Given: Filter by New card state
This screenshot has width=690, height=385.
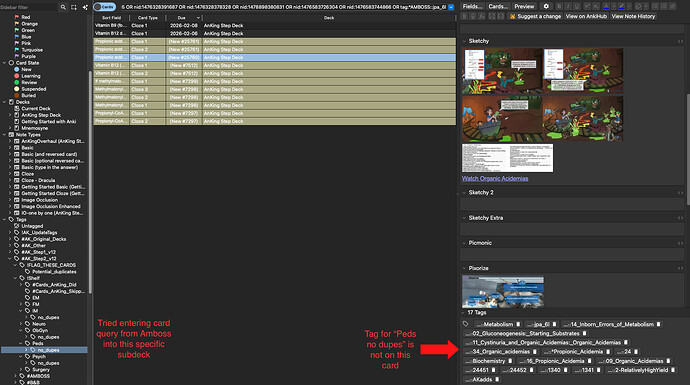Looking at the screenshot, I should click(26, 70).
